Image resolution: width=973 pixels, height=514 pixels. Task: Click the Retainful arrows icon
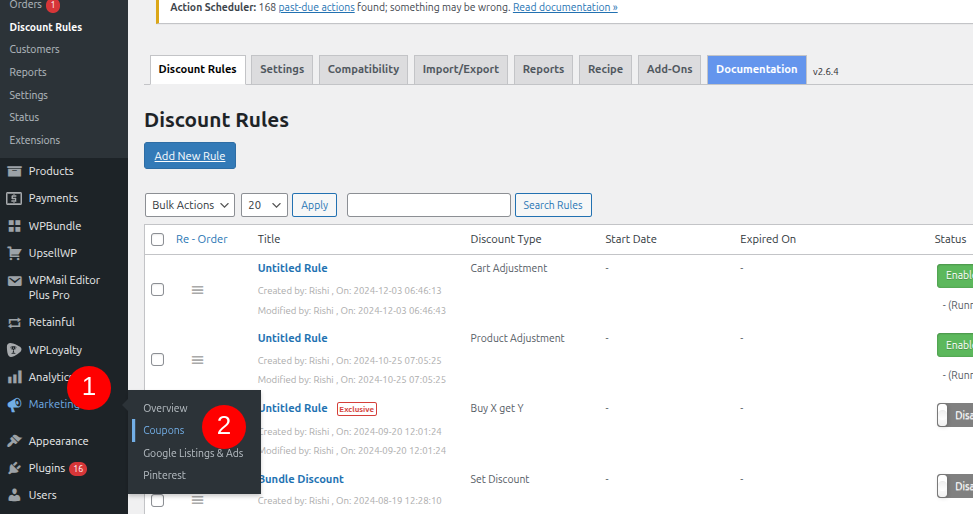tap(14, 322)
